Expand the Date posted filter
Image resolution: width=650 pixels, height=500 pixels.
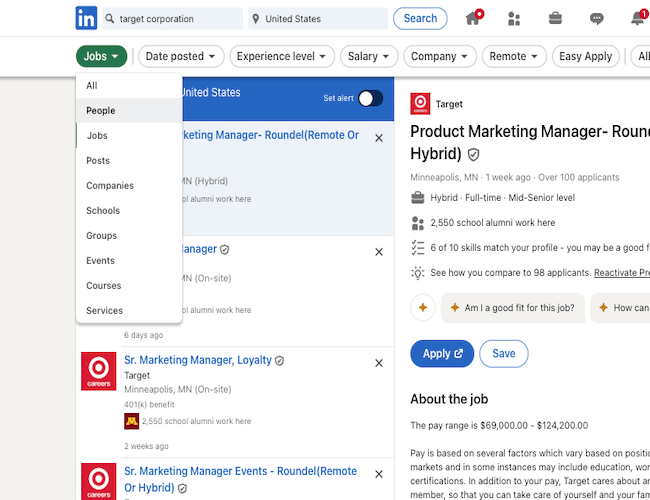point(181,57)
